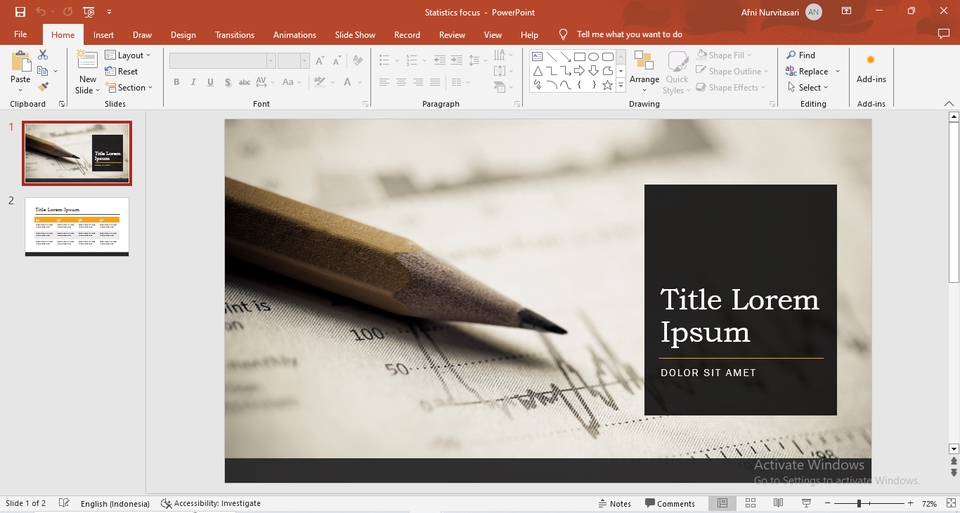Switch to the Transitions tab

(x=234, y=35)
